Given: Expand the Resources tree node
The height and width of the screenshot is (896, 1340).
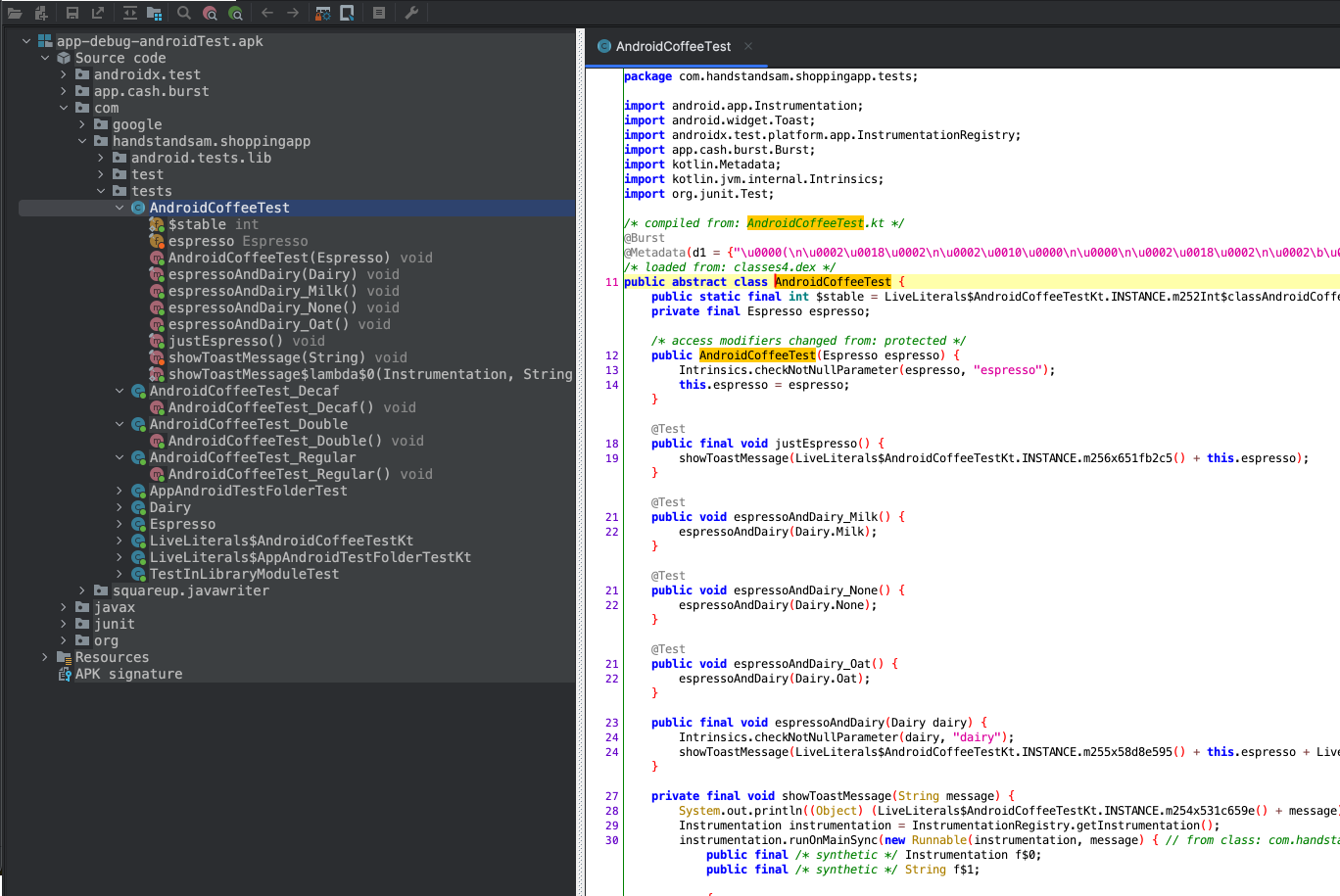Looking at the screenshot, I should pyautogui.click(x=45, y=657).
